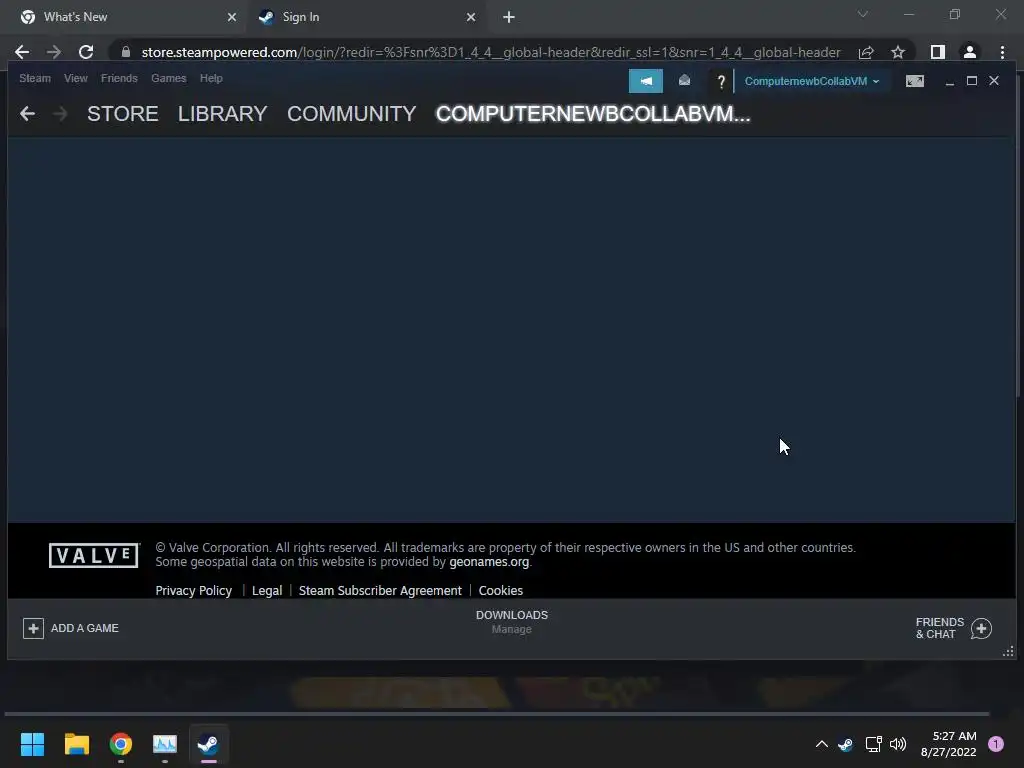1024x768 pixels.
Task: Open the Help menu in Steam
Action: click(211, 78)
